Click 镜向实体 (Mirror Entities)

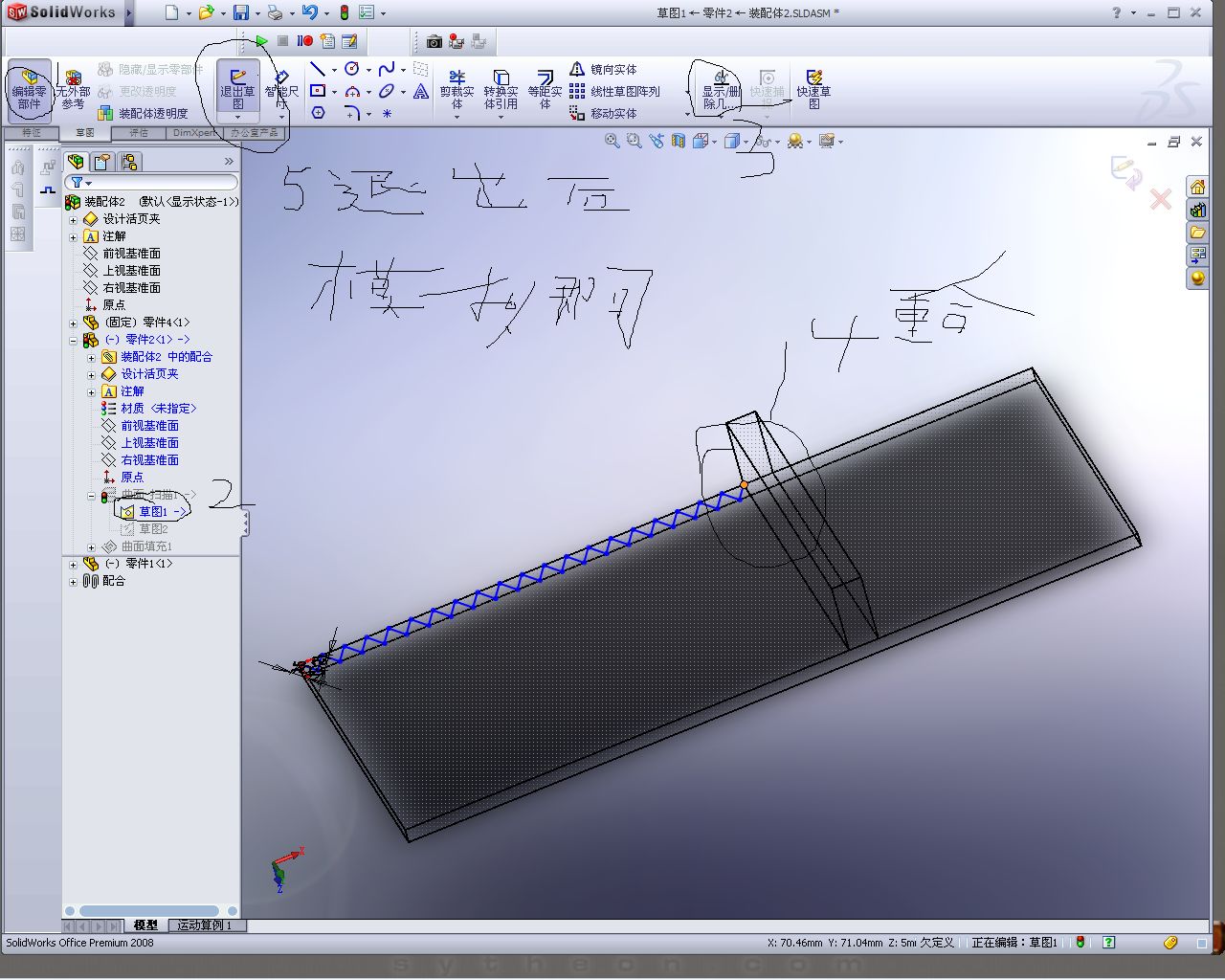click(603, 69)
